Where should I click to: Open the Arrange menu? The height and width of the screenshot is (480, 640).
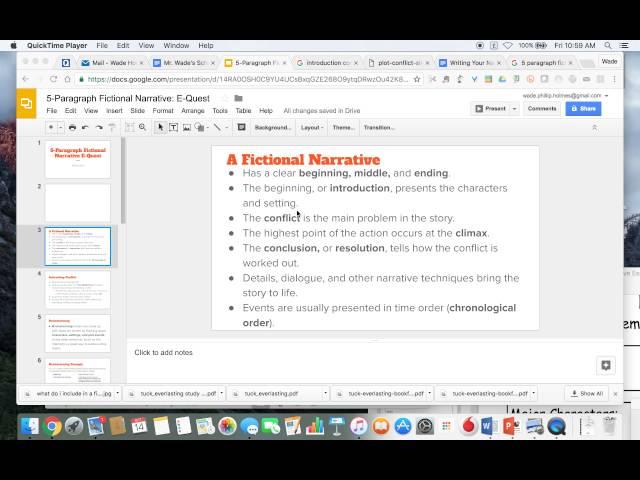193,111
